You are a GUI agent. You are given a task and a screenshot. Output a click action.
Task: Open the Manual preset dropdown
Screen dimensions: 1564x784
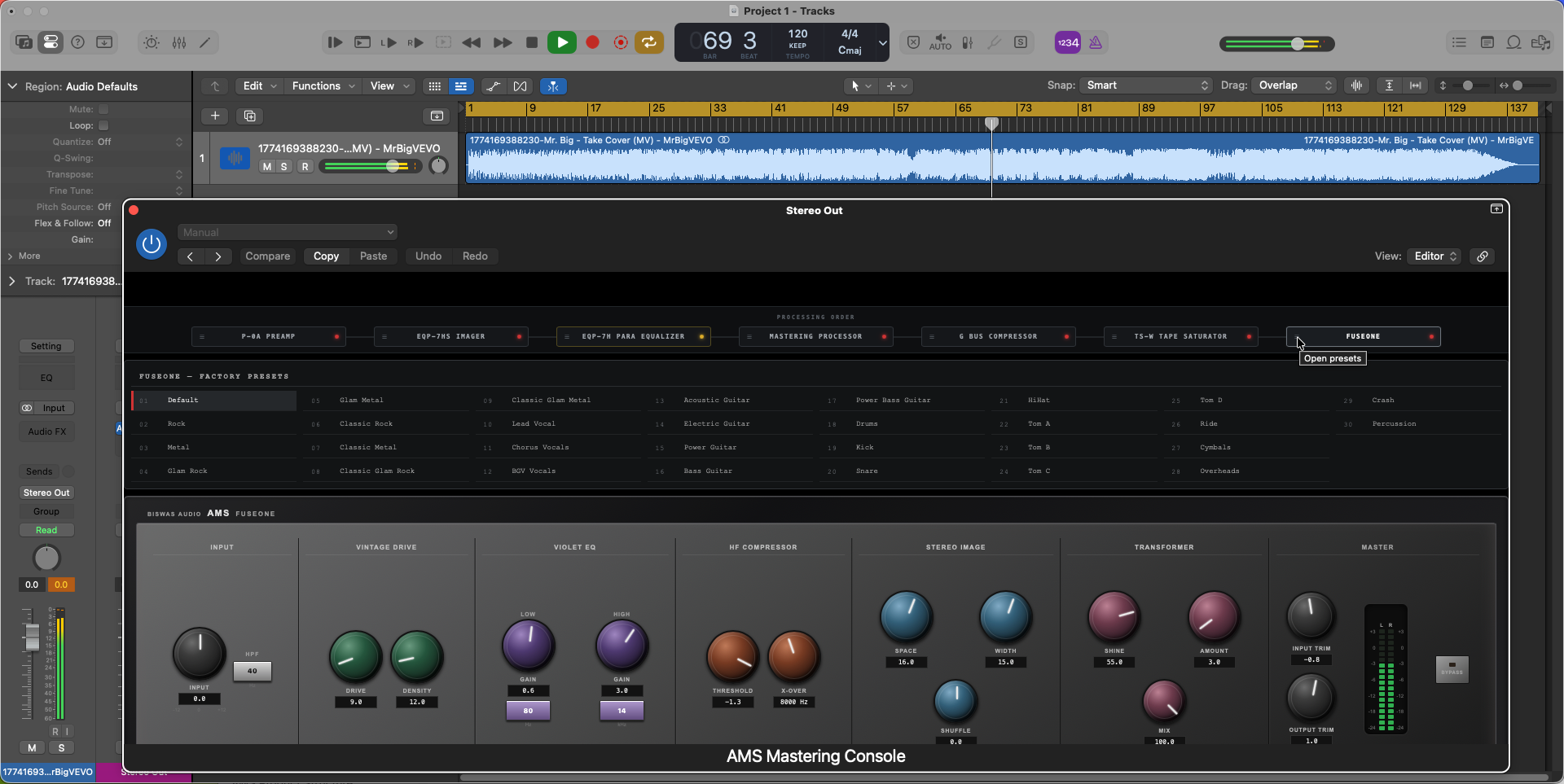(x=288, y=233)
